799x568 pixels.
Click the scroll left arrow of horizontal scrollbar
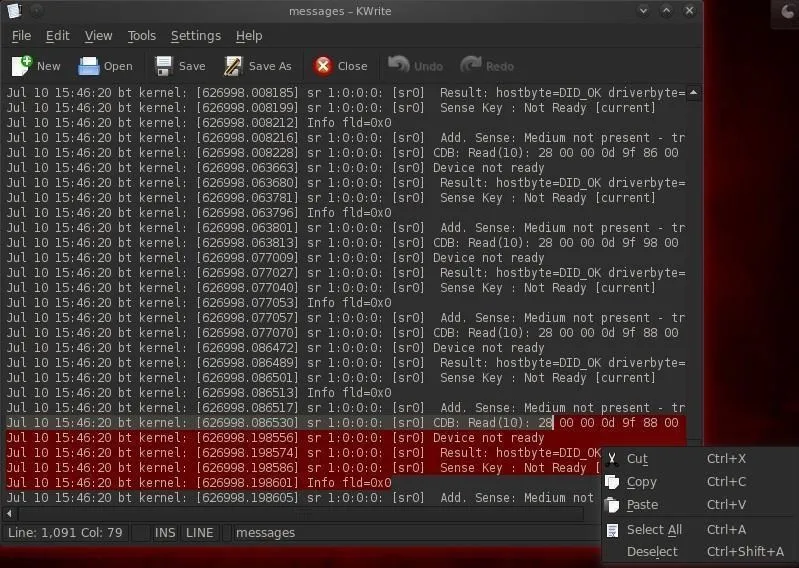tap(10, 513)
